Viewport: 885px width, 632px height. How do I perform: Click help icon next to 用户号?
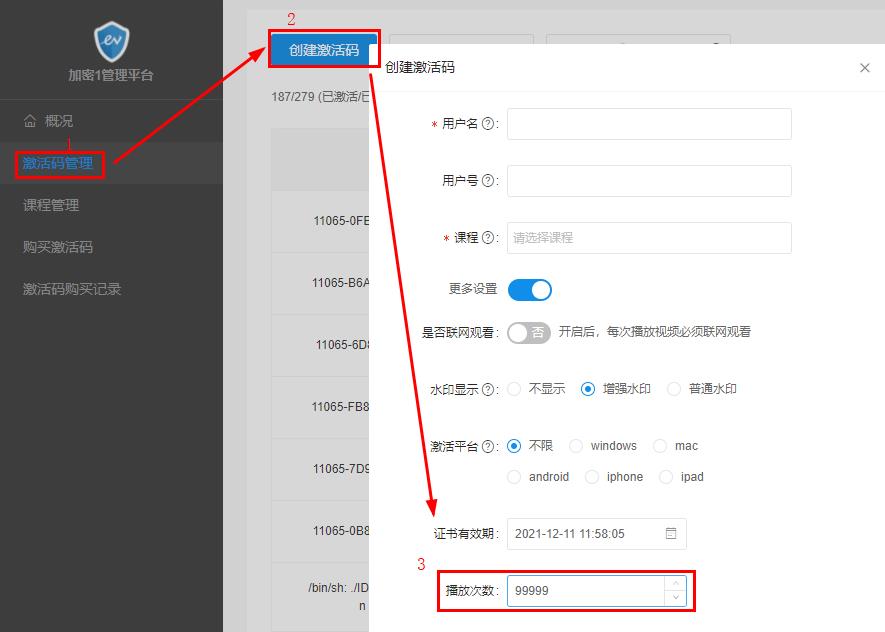[x=489, y=181]
